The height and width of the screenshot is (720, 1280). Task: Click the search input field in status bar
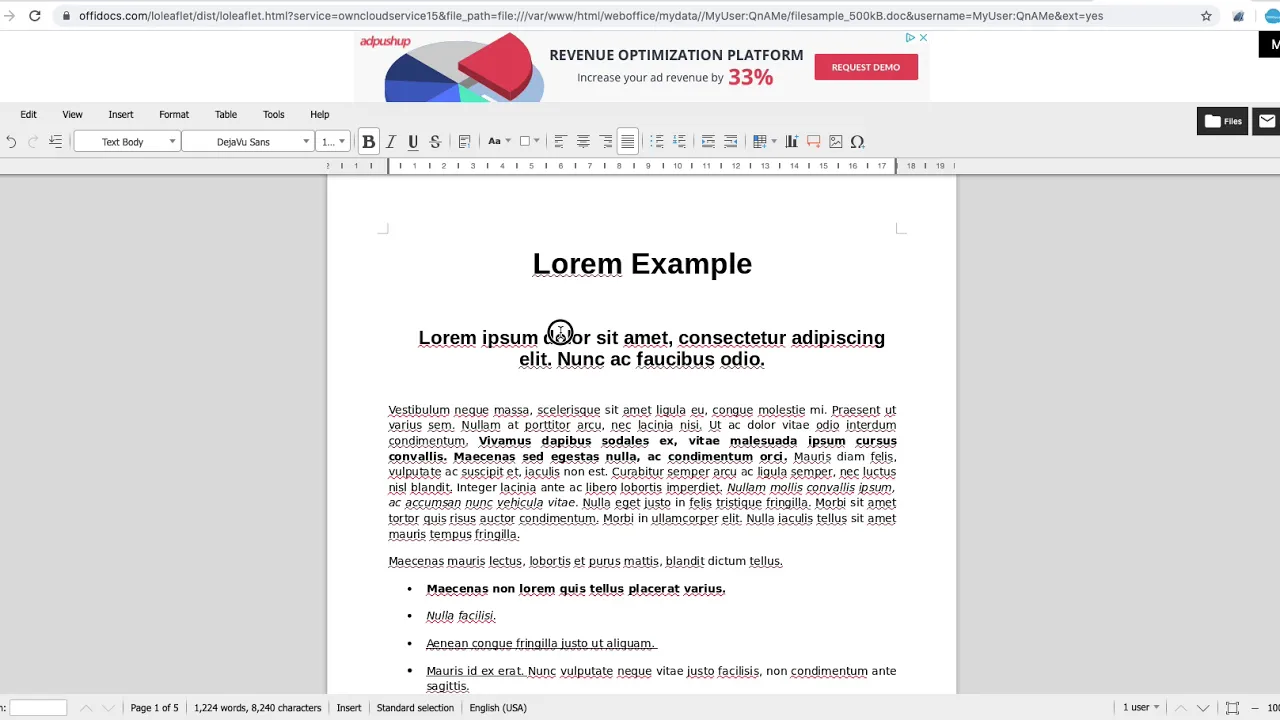tap(38, 708)
